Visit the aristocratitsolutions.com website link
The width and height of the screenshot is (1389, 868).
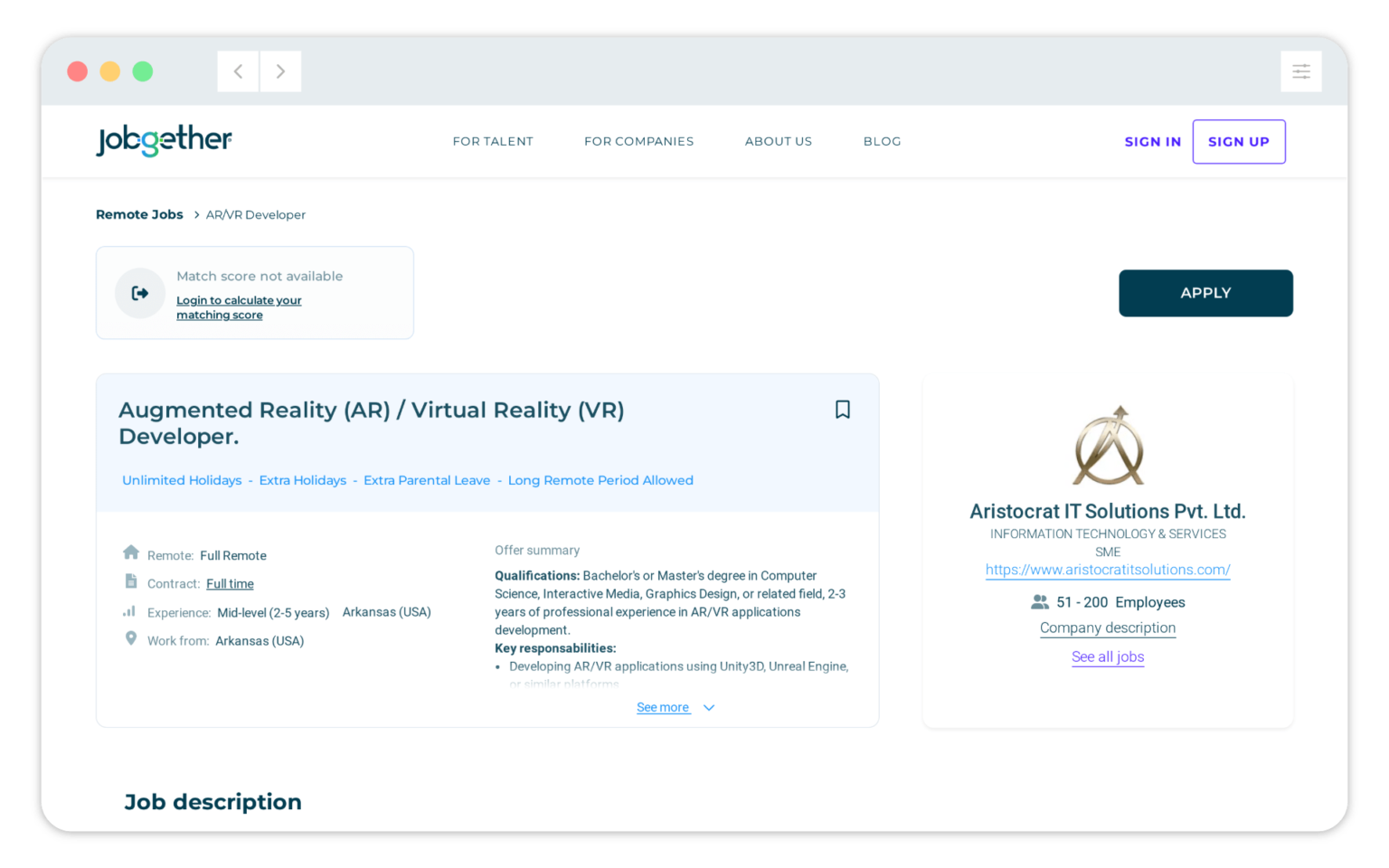pos(1108,570)
